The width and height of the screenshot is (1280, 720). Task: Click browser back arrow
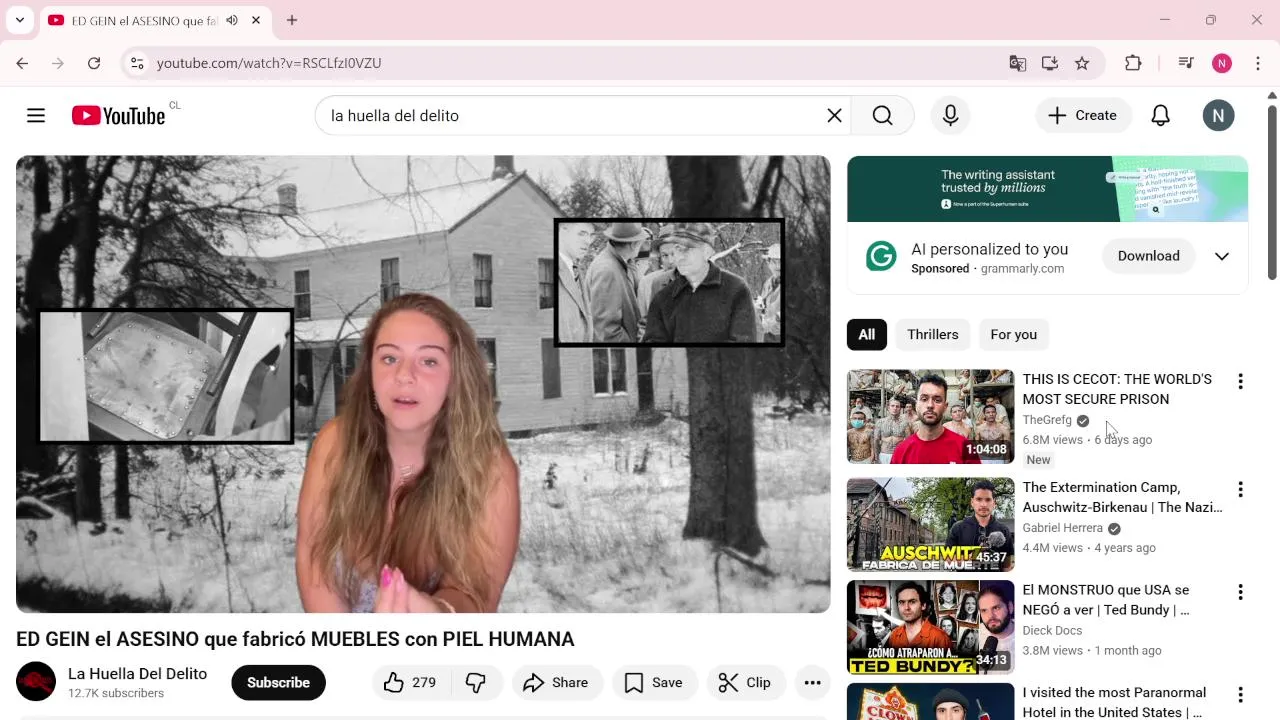click(x=22, y=63)
